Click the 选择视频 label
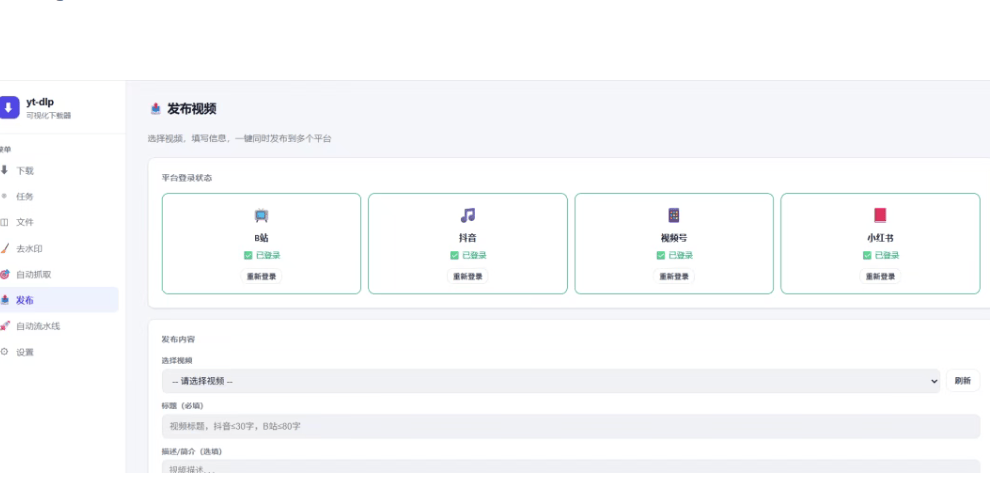Viewport: 990px width, 491px height. pyautogui.click(x=177, y=360)
